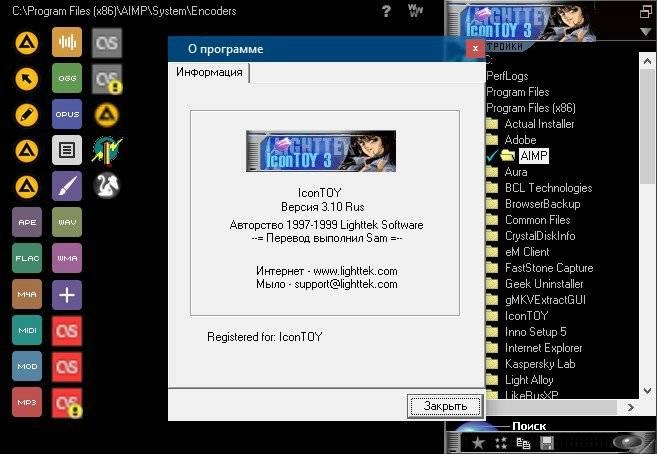The image size is (657, 454).
Task: Open the Inno Setup 5 folder
Action: tap(535, 332)
